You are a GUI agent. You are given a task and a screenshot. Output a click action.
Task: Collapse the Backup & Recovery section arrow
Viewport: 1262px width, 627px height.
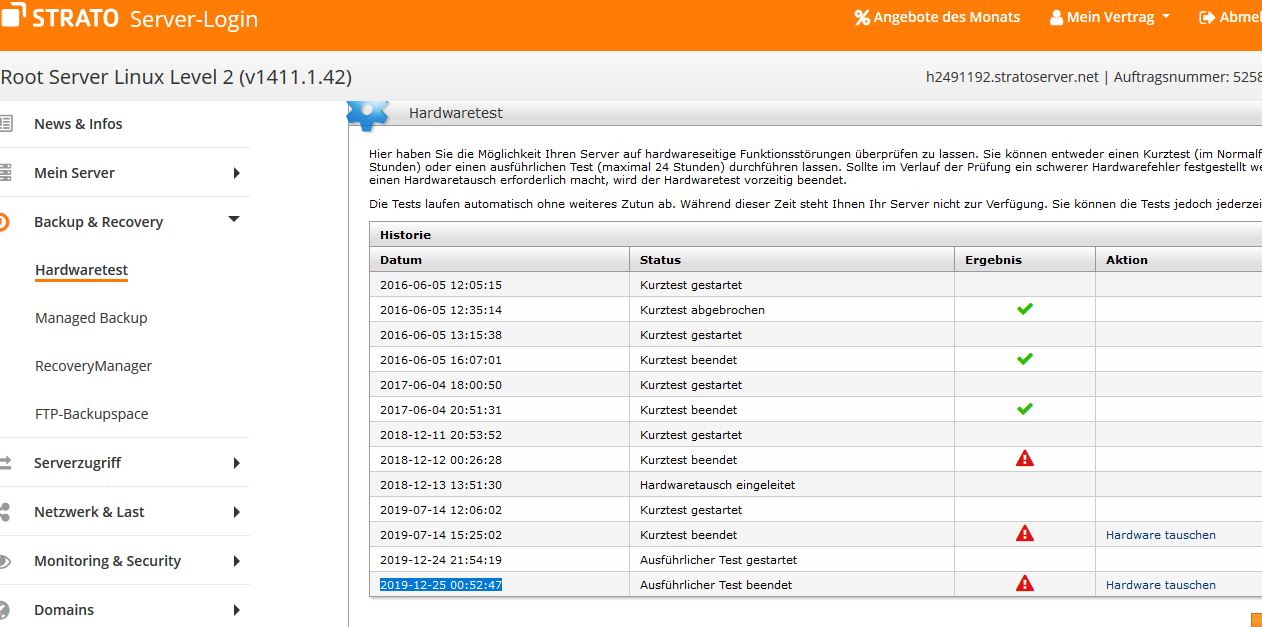click(x=234, y=220)
